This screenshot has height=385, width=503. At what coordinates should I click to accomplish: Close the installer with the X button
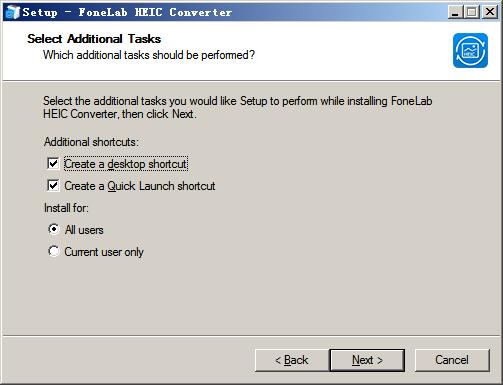[x=489, y=12]
